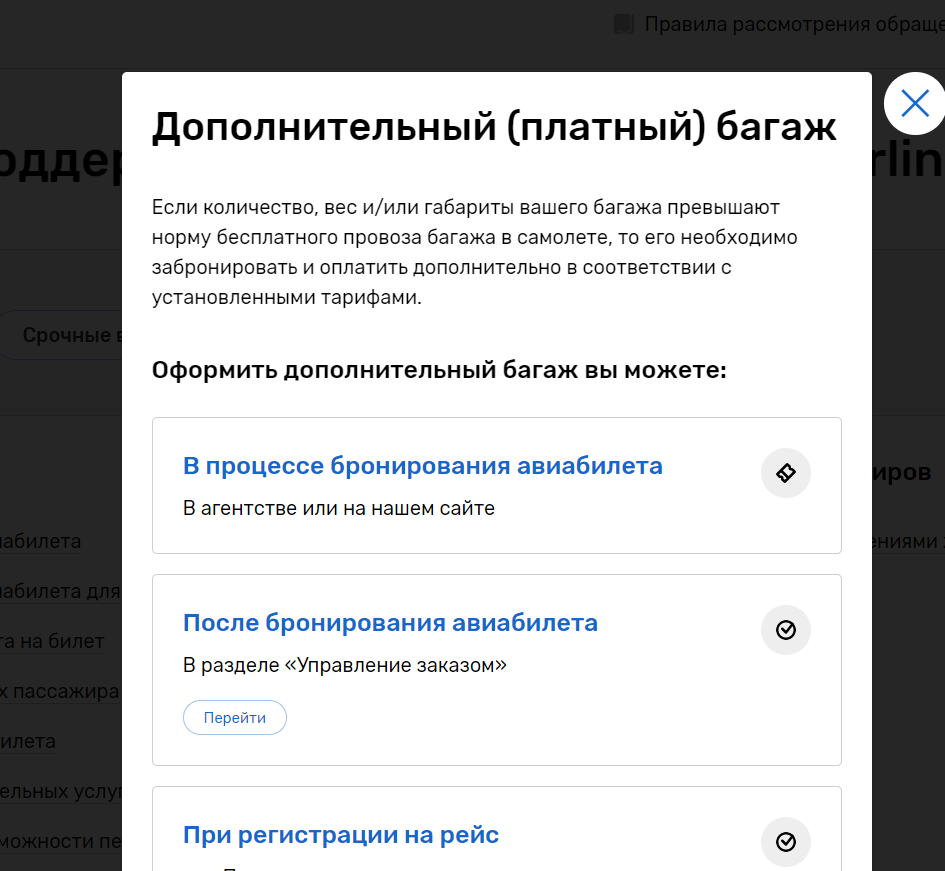Select the ticket icon on the first card
The height and width of the screenshot is (871, 945).
785,472
